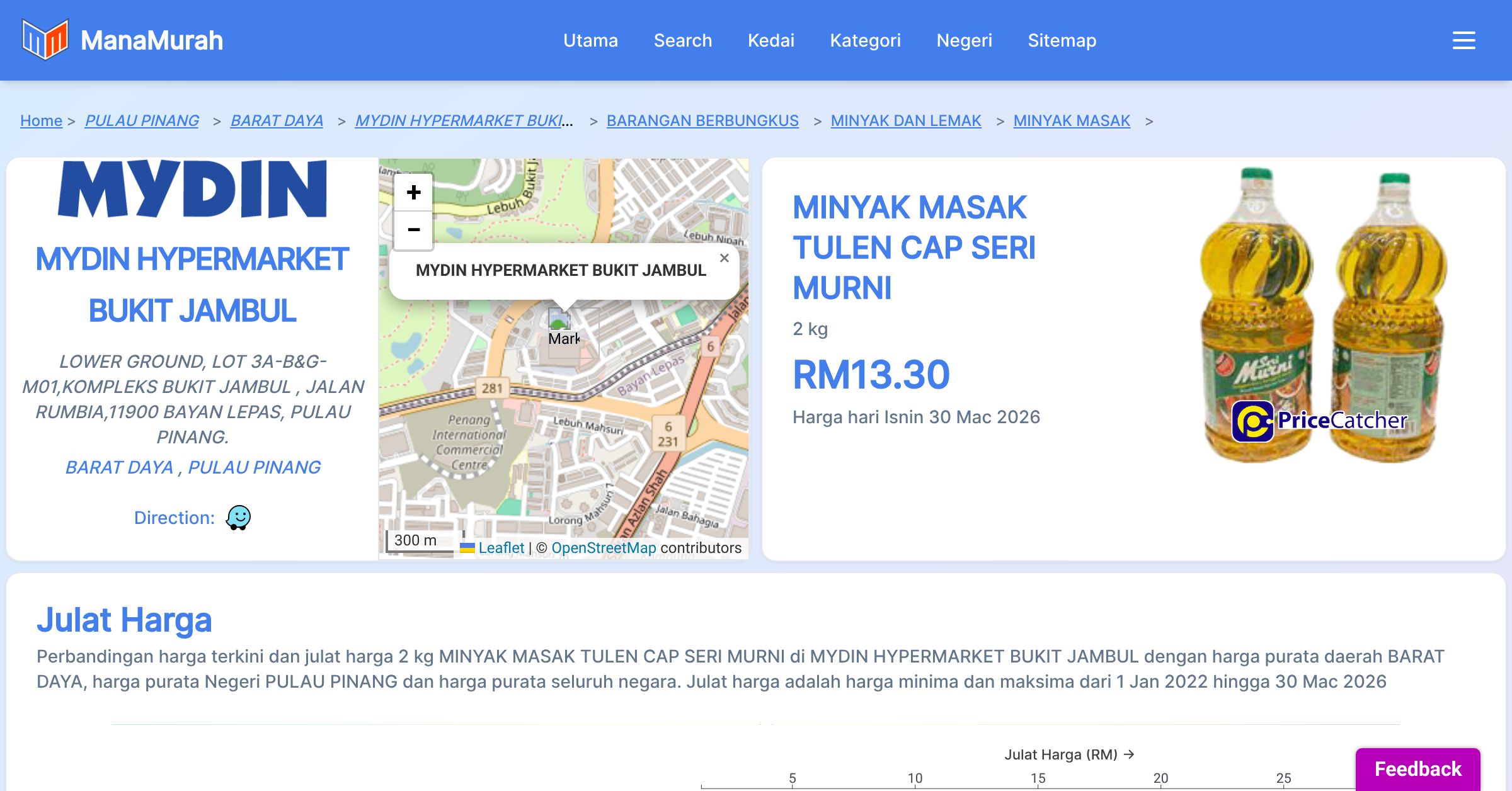Zoom in on the map
The height and width of the screenshot is (791, 1512).
coord(413,192)
